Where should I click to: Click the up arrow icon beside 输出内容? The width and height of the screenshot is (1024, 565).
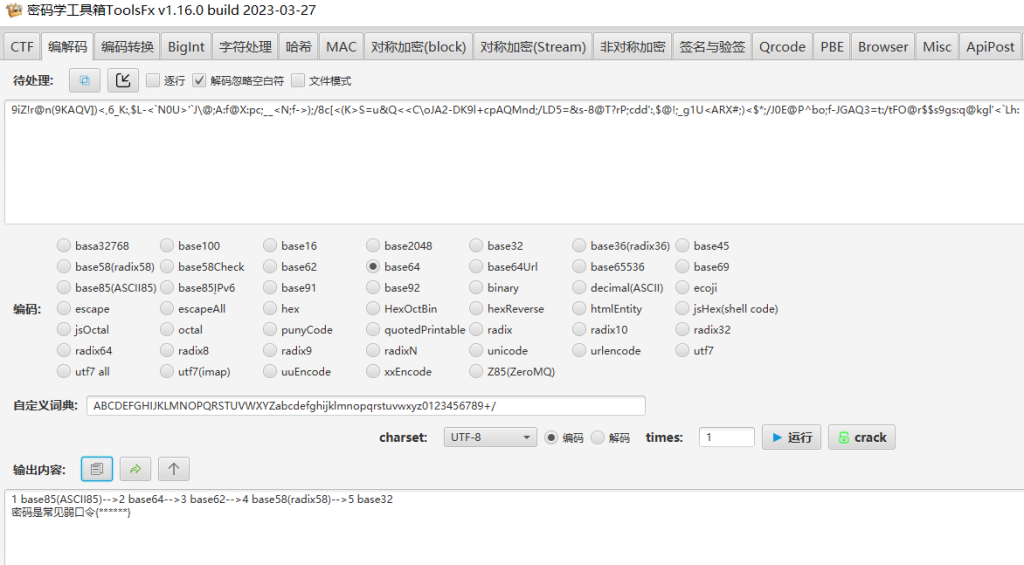tap(173, 468)
